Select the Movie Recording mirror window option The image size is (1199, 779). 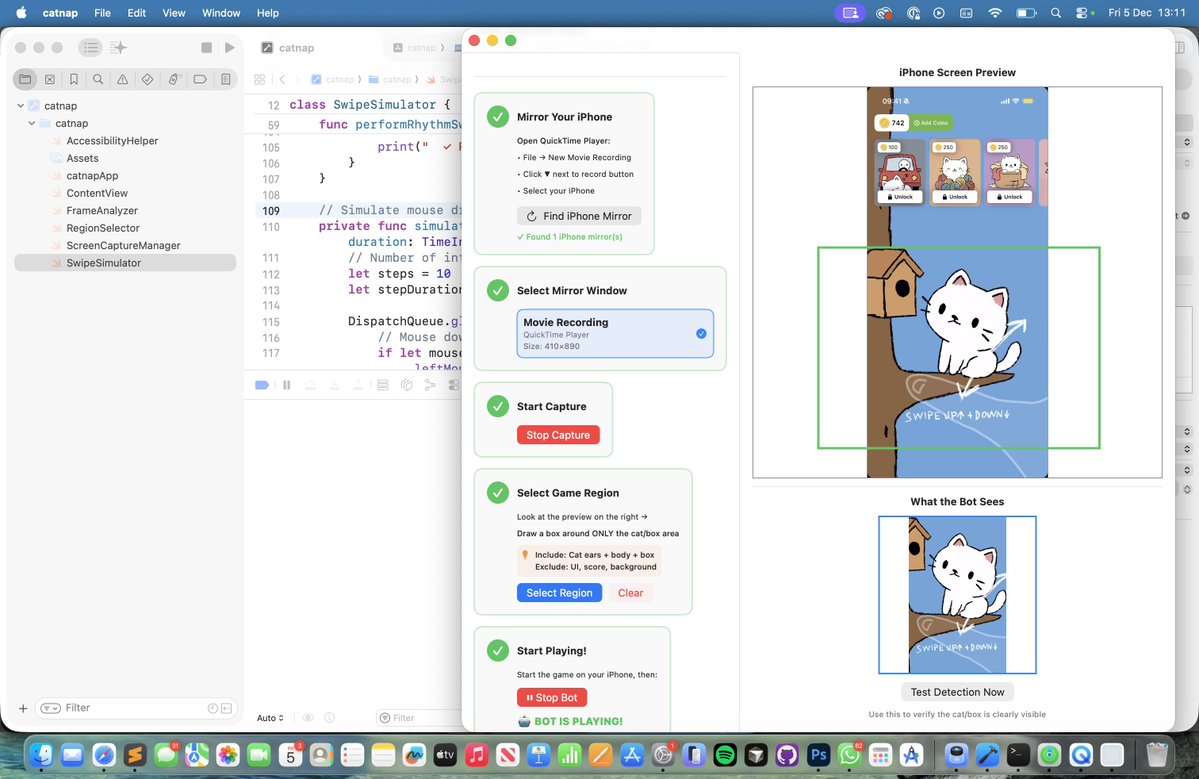click(x=615, y=333)
